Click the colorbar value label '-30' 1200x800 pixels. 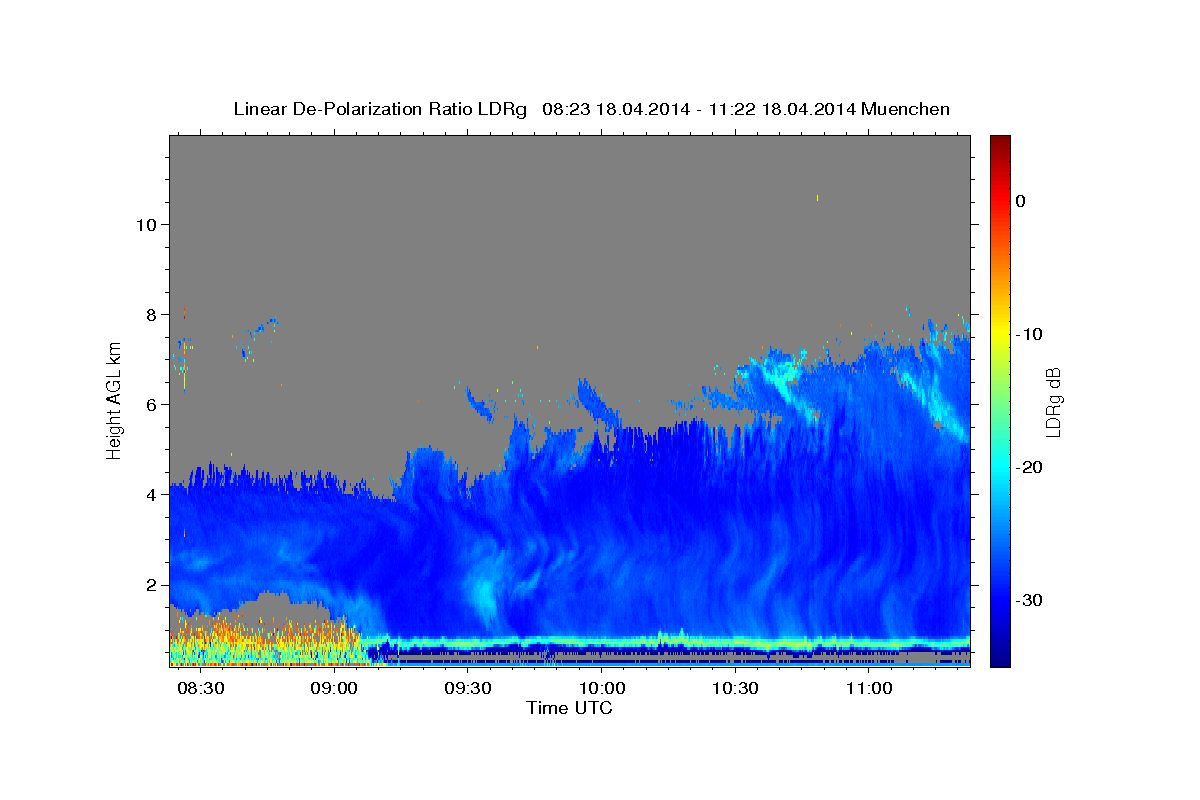[1029, 600]
